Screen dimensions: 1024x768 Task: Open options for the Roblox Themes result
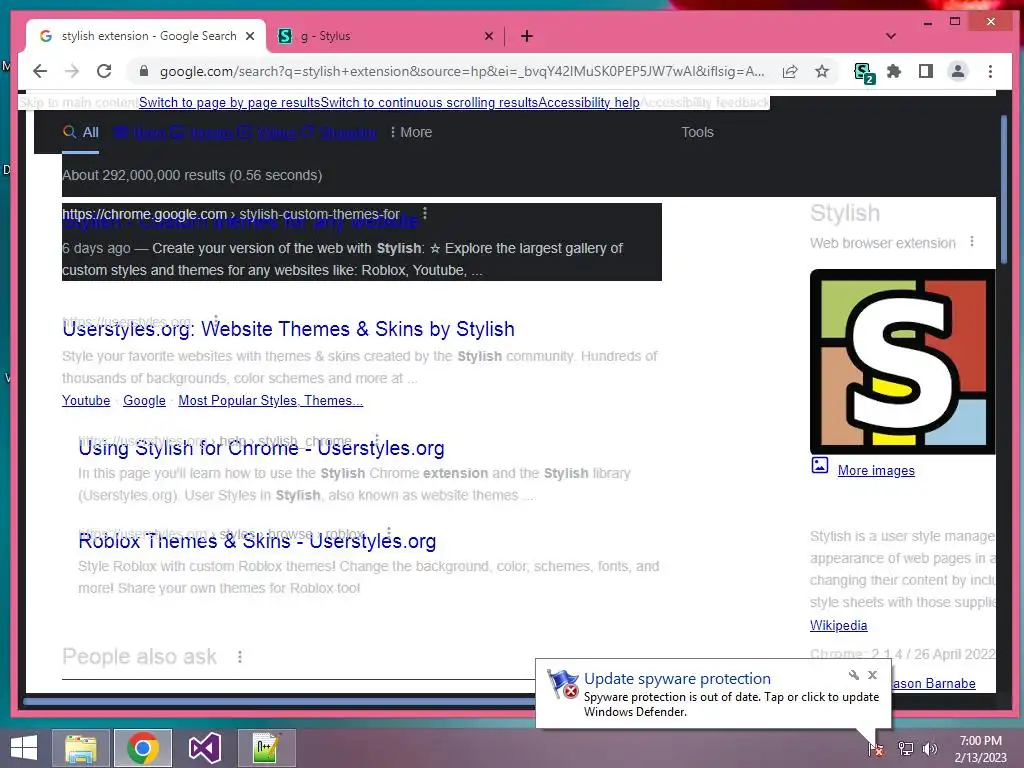click(389, 532)
